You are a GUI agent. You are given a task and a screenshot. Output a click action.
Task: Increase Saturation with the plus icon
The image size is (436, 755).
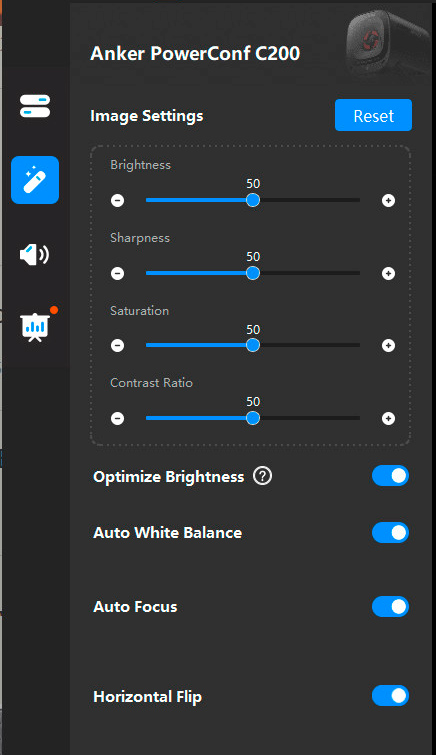pos(388,345)
